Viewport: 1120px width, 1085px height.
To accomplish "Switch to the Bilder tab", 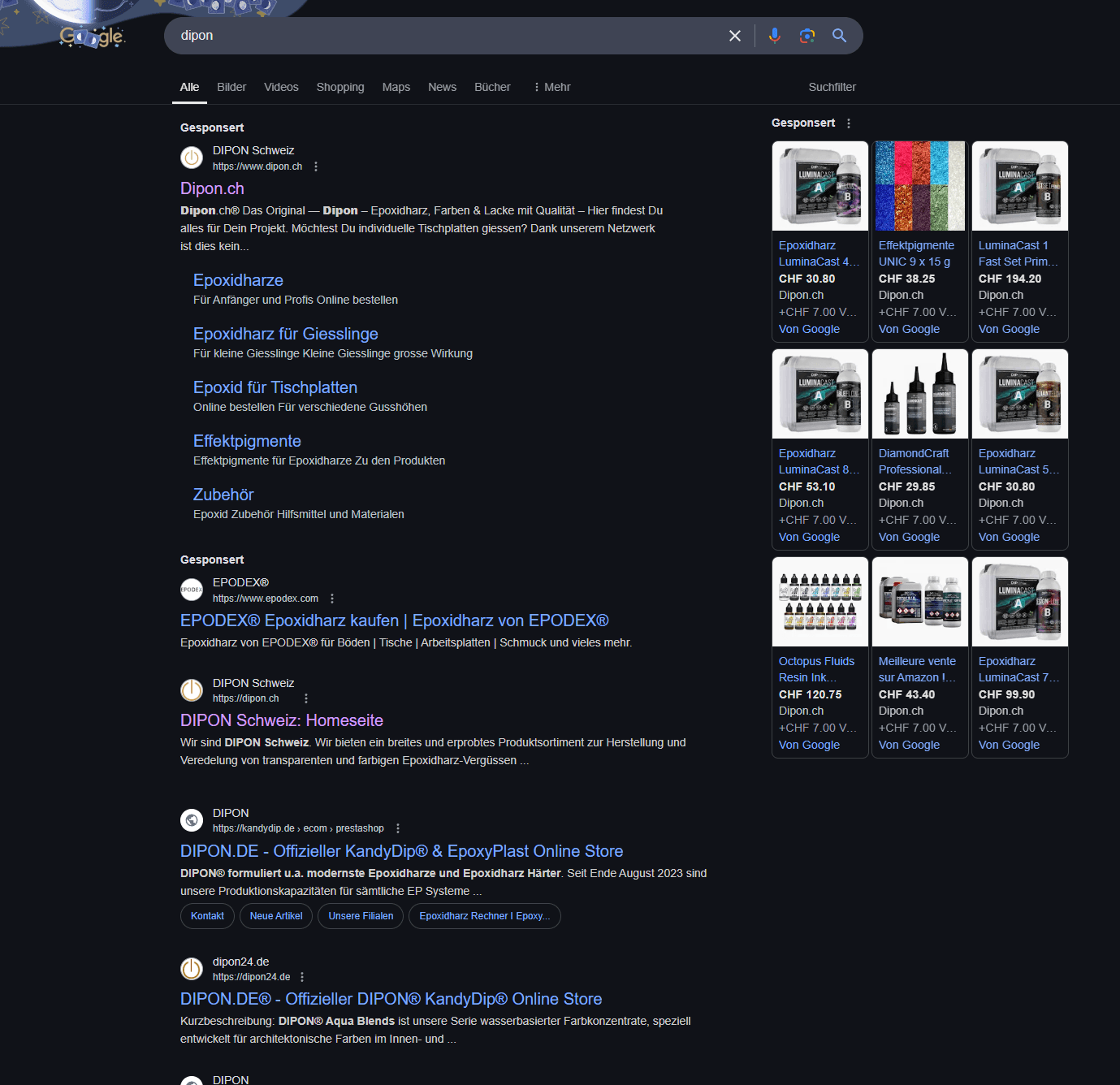I will tap(231, 87).
